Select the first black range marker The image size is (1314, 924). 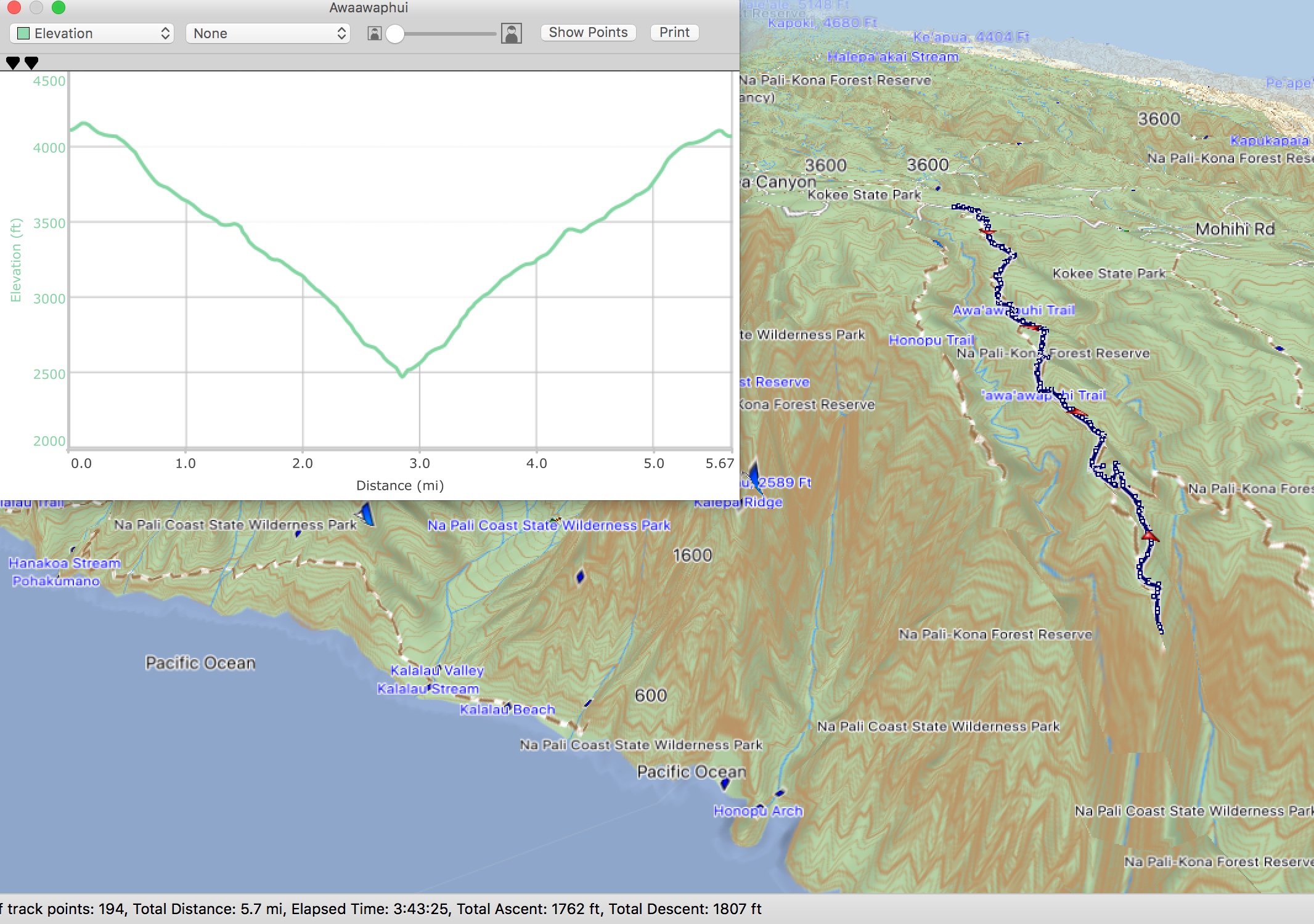click(x=12, y=62)
